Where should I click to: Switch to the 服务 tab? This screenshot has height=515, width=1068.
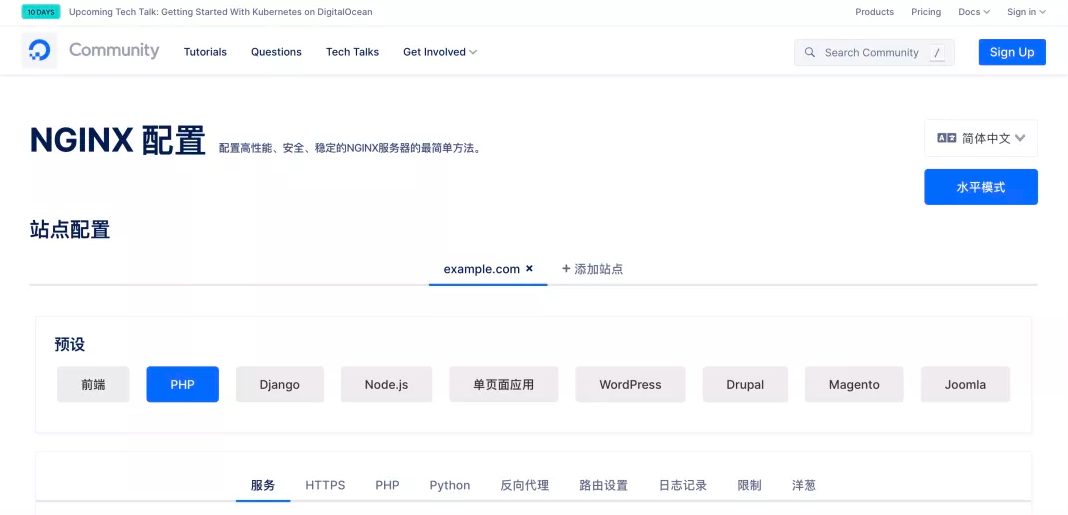pos(263,485)
